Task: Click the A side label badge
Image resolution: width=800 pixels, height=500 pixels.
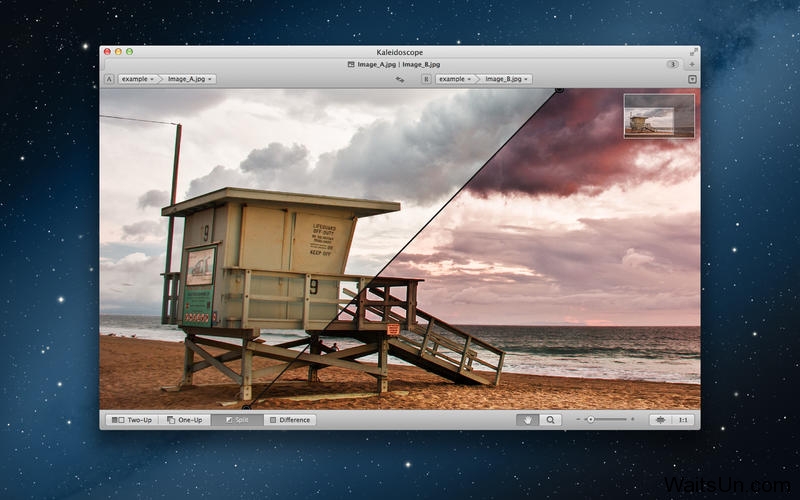Action: coord(108,78)
